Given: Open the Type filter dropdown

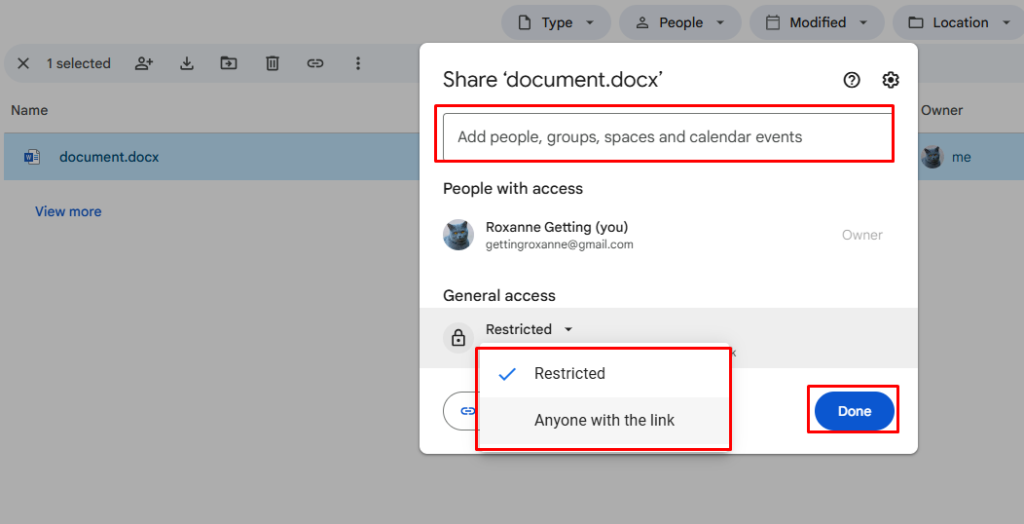Looking at the screenshot, I should 556,23.
